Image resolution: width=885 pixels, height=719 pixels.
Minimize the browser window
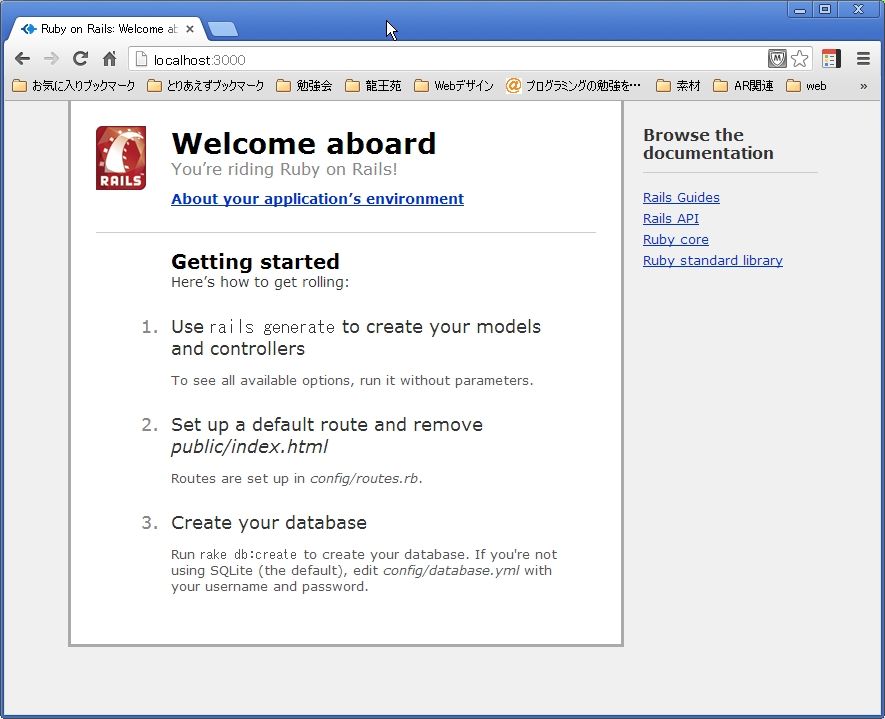[800, 10]
